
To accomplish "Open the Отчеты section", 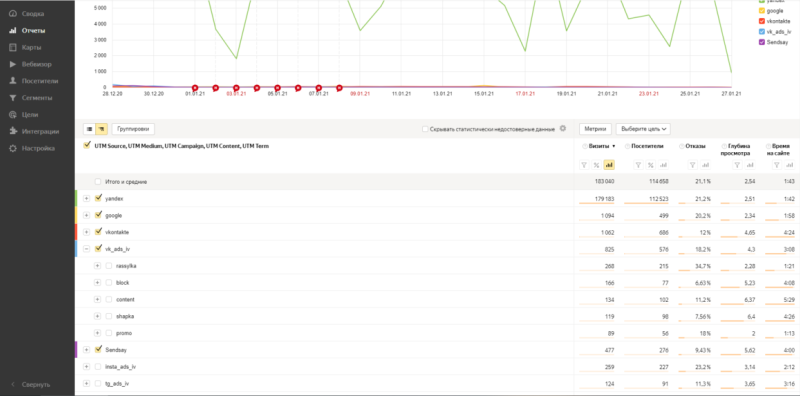I will [x=34, y=31].
